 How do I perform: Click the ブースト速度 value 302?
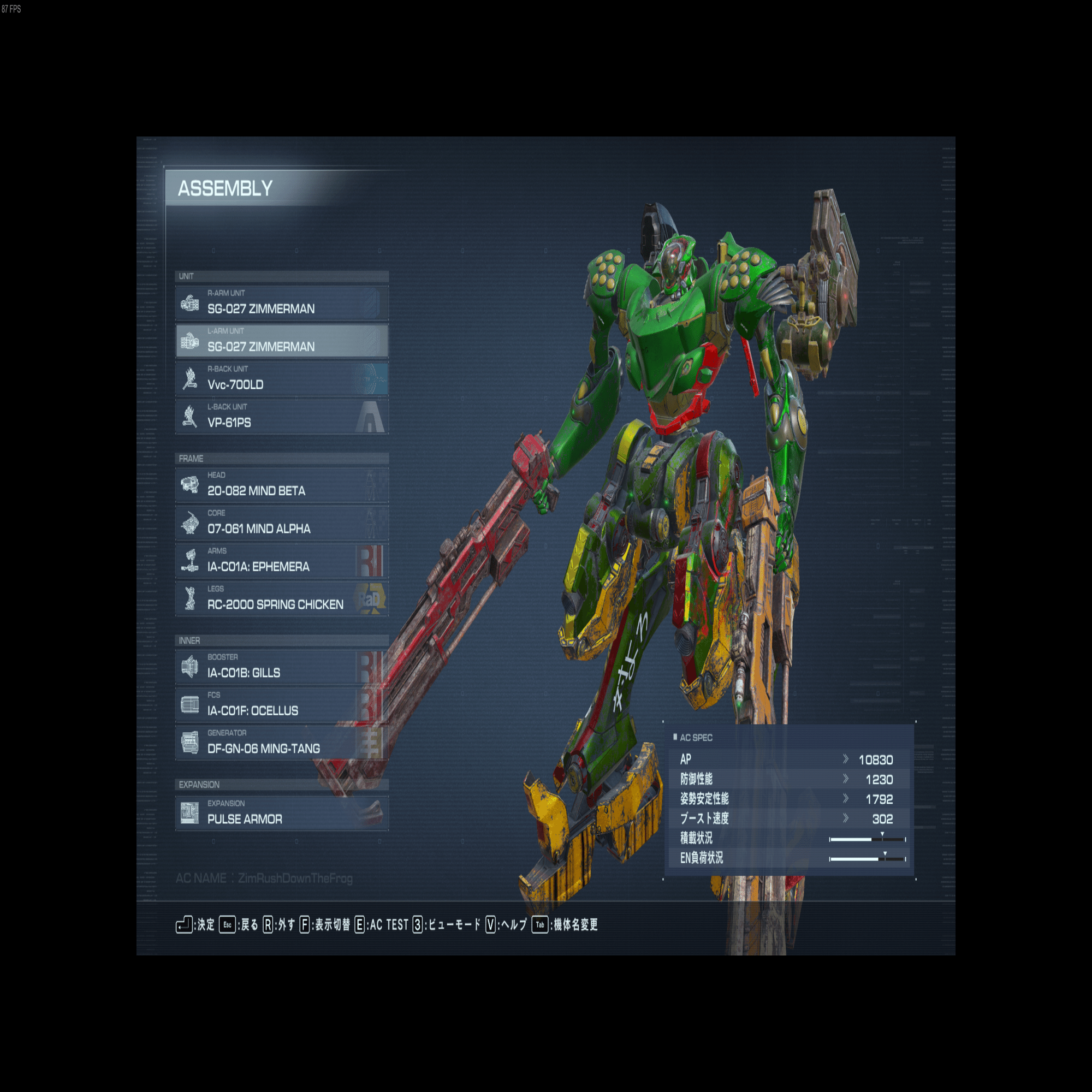click(x=883, y=819)
